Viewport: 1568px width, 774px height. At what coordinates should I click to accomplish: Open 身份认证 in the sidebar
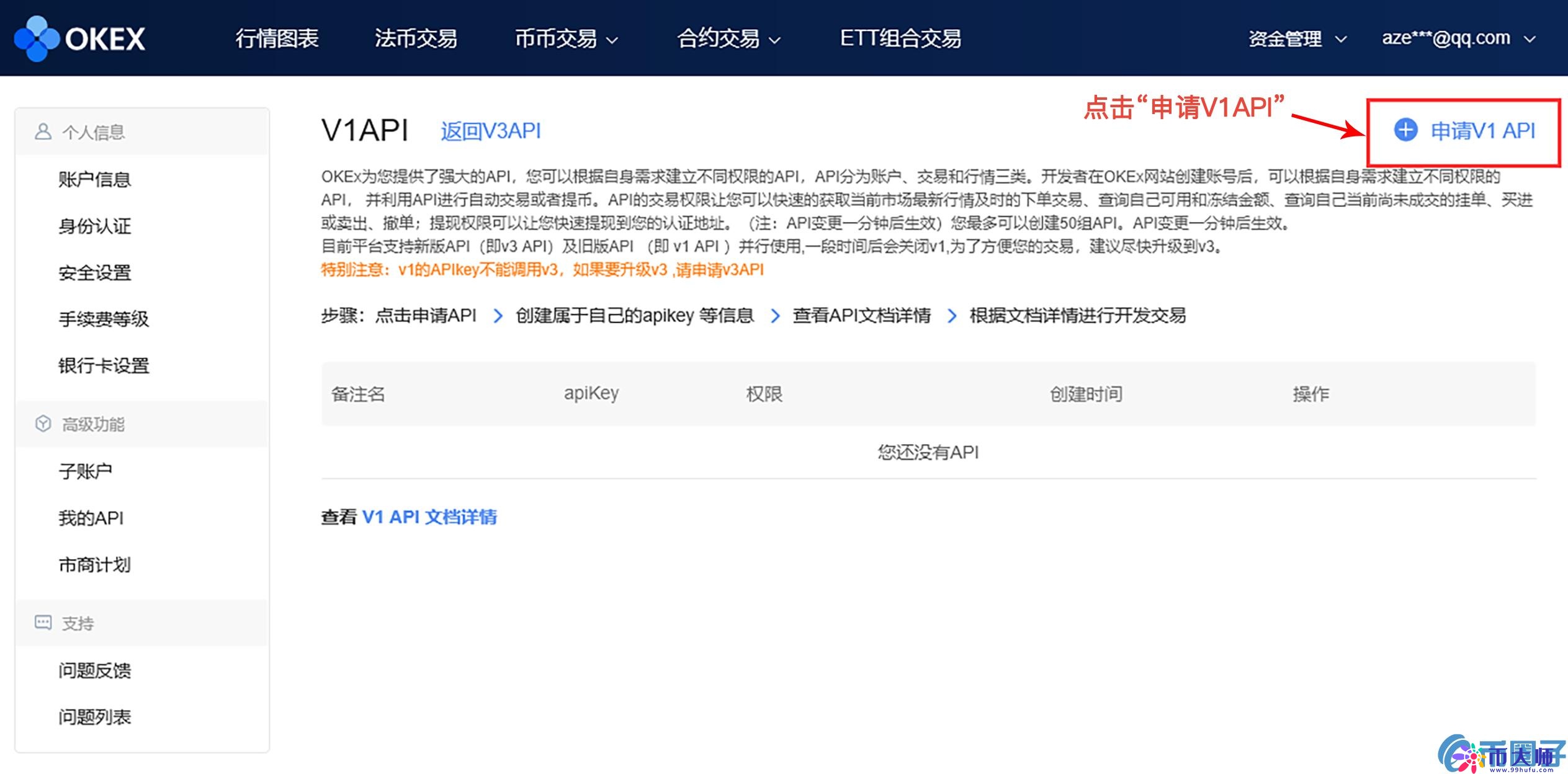(x=94, y=226)
